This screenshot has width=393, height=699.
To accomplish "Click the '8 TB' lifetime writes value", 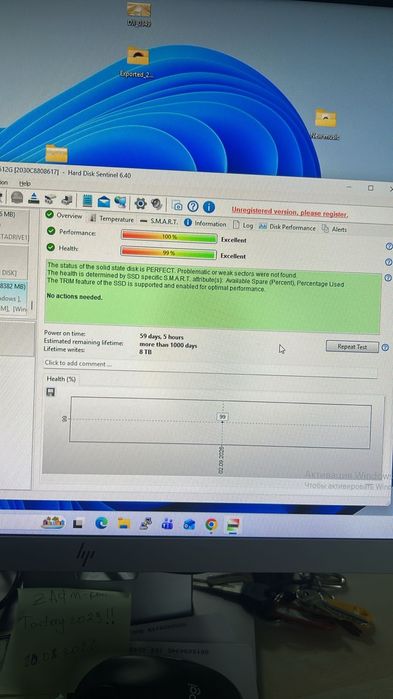I will (145, 352).
